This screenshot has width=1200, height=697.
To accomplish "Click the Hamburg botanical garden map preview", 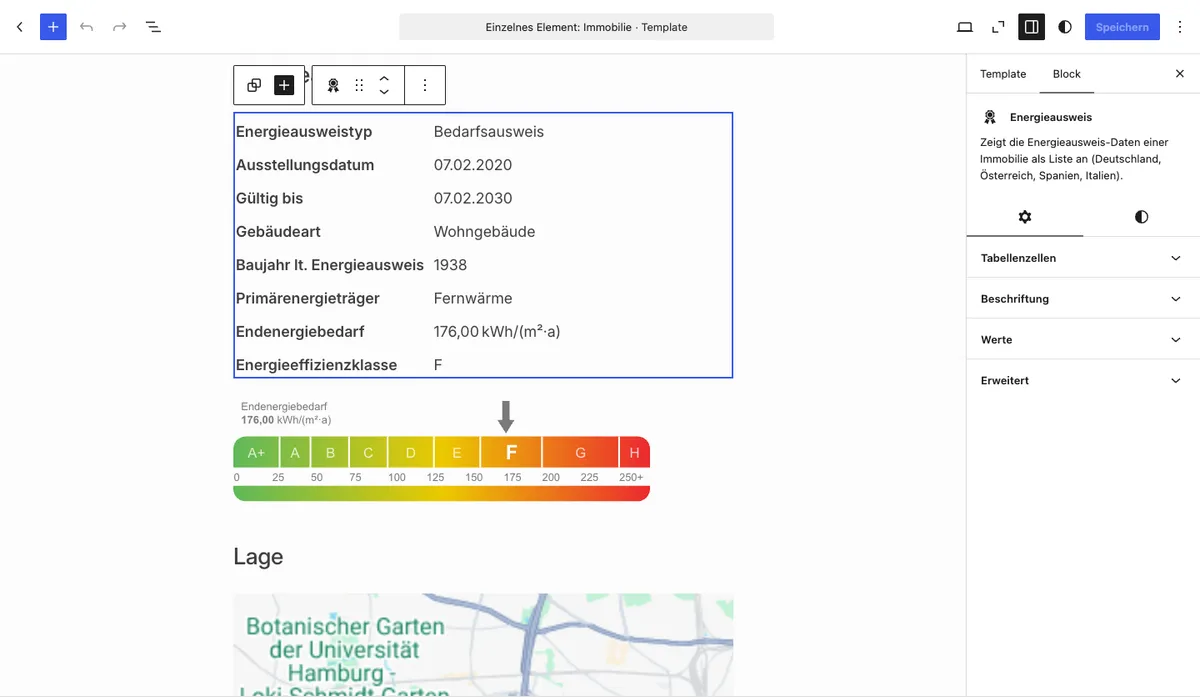I will click(483, 644).
